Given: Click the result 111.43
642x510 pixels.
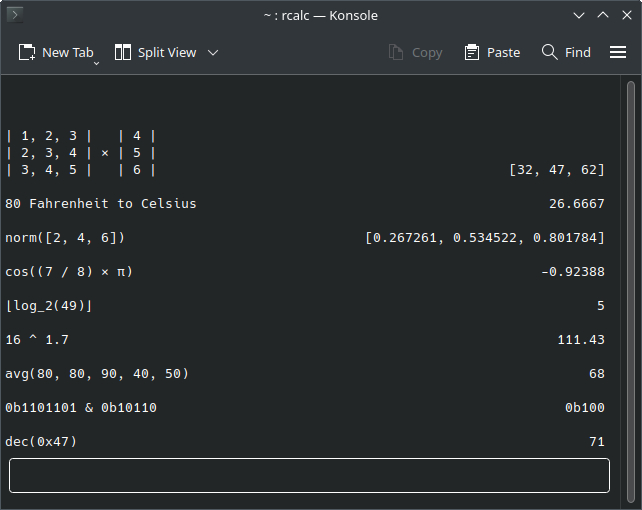Looking at the screenshot, I should (581, 340).
